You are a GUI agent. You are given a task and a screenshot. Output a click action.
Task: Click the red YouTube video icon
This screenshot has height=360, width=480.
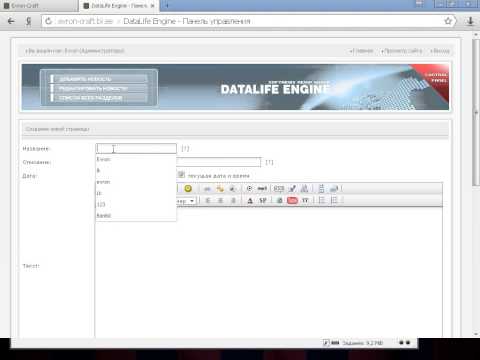click(292, 200)
